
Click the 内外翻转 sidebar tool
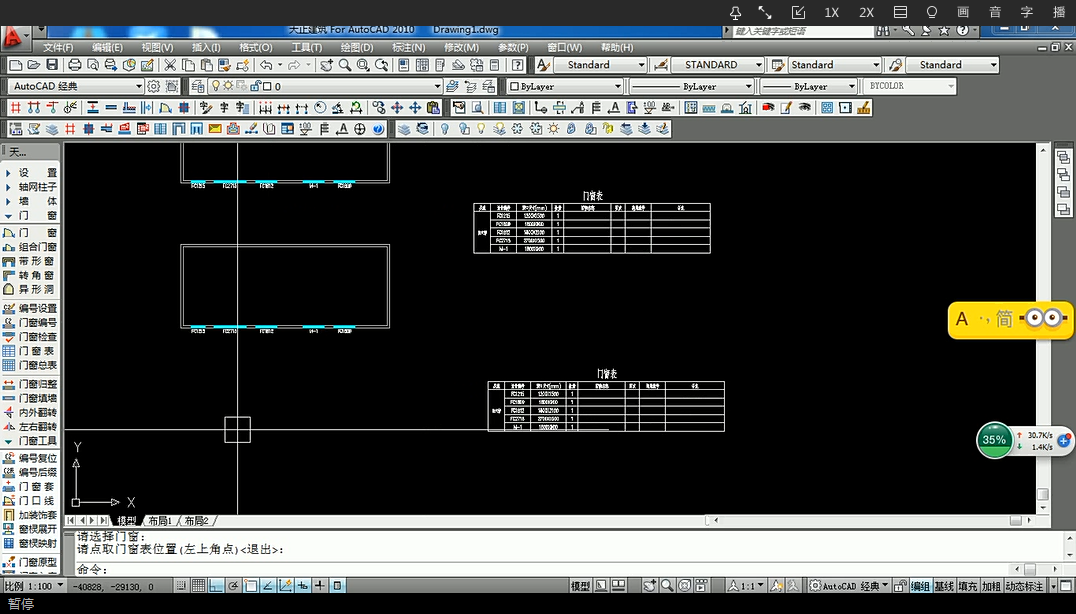[x=37, y=412]
